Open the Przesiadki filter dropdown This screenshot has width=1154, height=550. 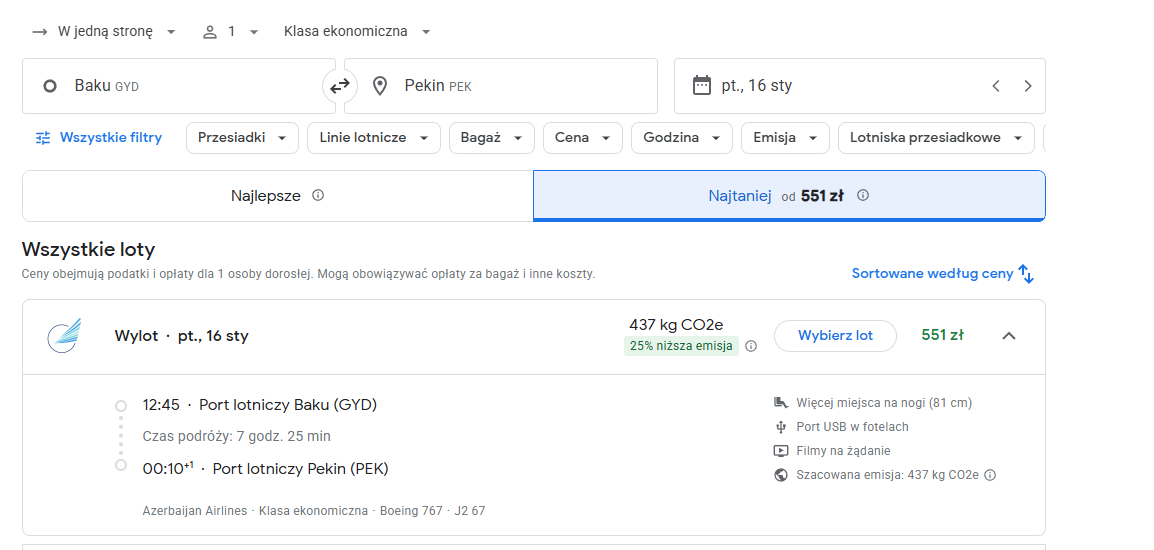tap(242, 138)
